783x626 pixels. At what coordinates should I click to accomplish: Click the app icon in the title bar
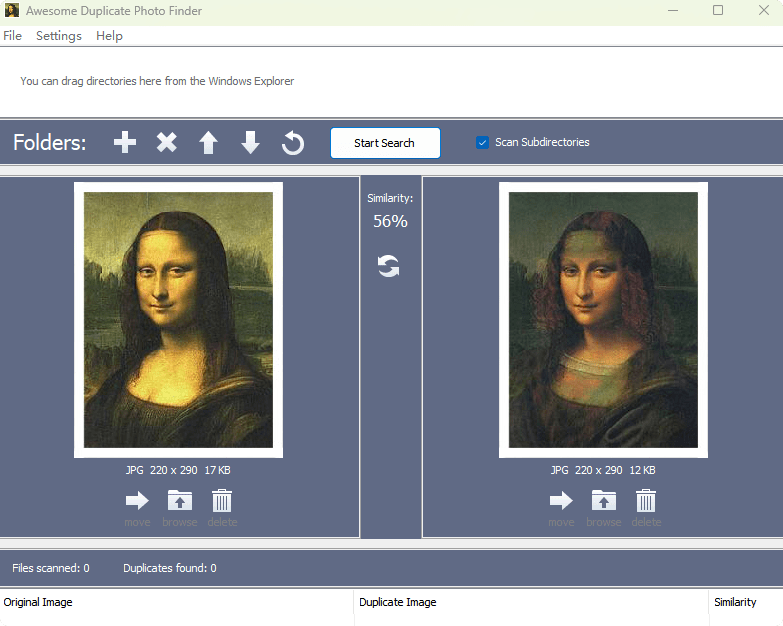(x=11, y=10)
